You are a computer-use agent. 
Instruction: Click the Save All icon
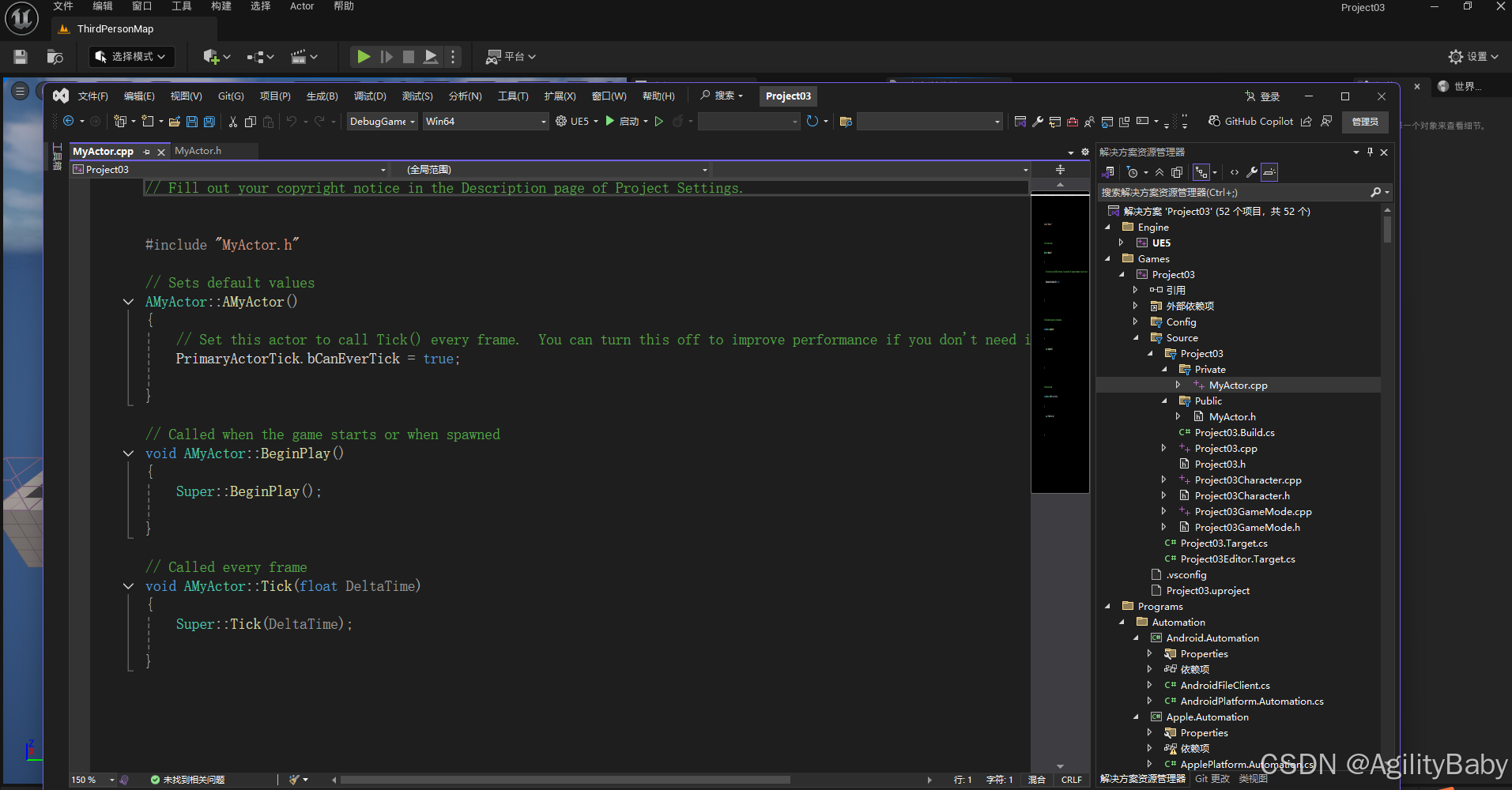click(209, 122)
